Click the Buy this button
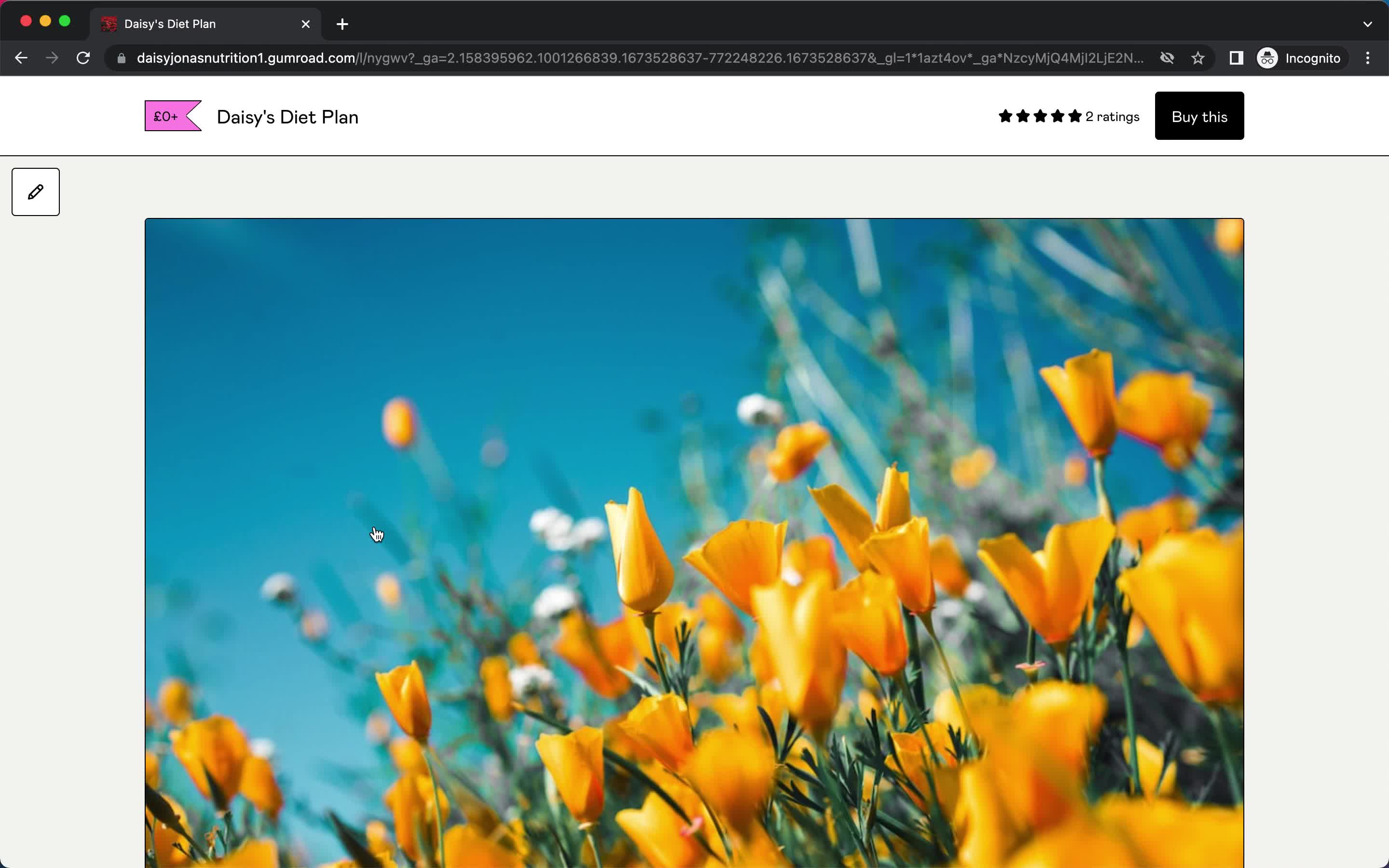This screenshot has height=868, width=1389. point(1199,116)
